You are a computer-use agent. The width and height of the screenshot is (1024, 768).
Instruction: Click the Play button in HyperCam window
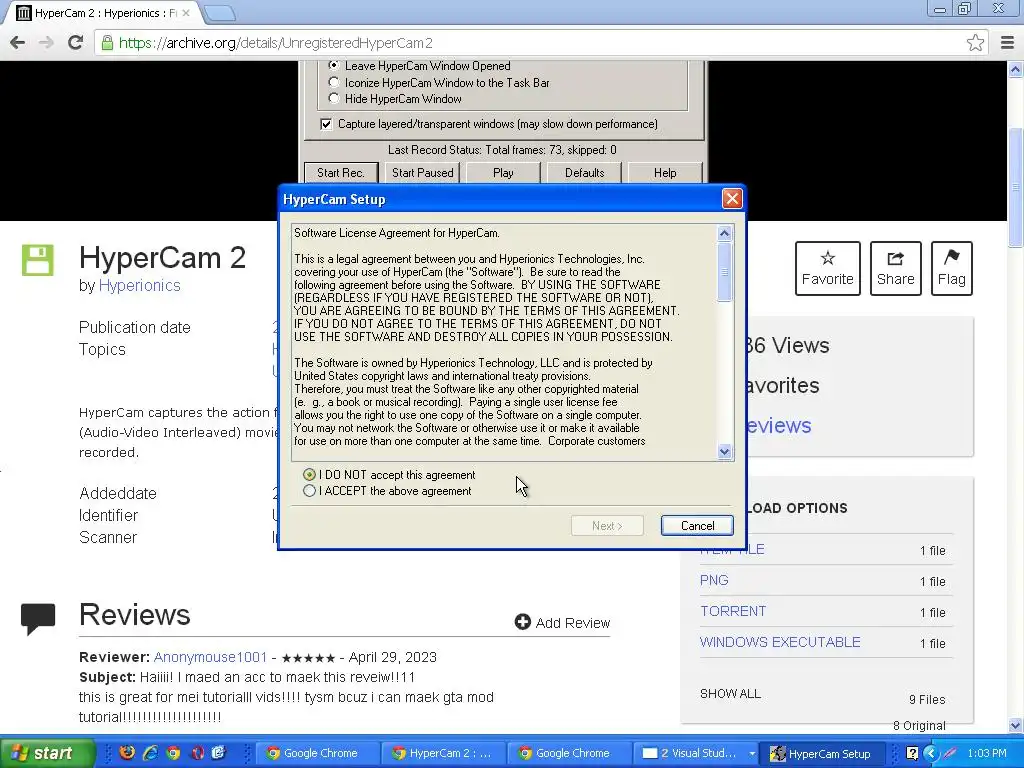[503, 173]
